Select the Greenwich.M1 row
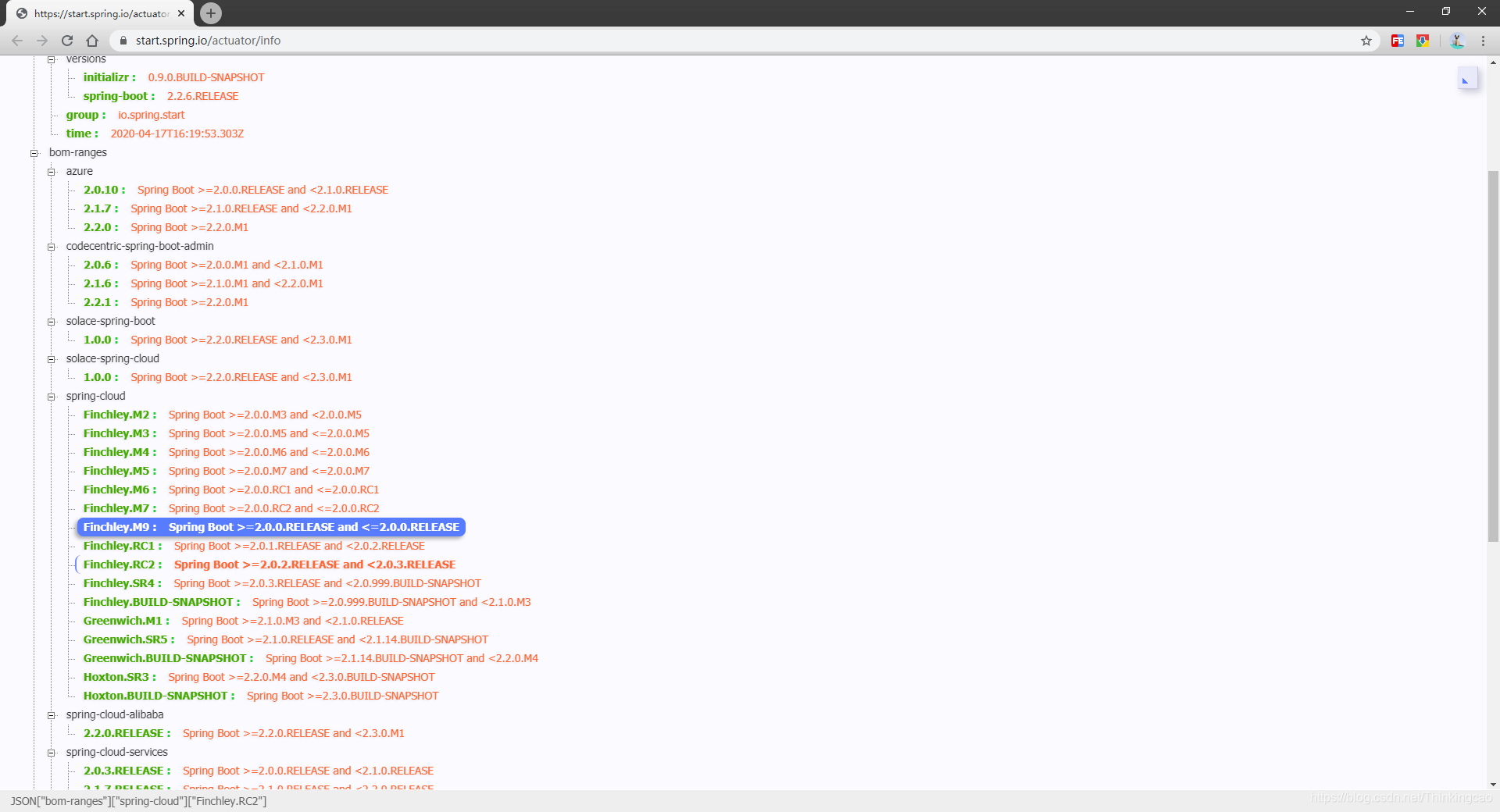Image resolution: width=1500 pixels, height=812 pixels. [244, 621]
